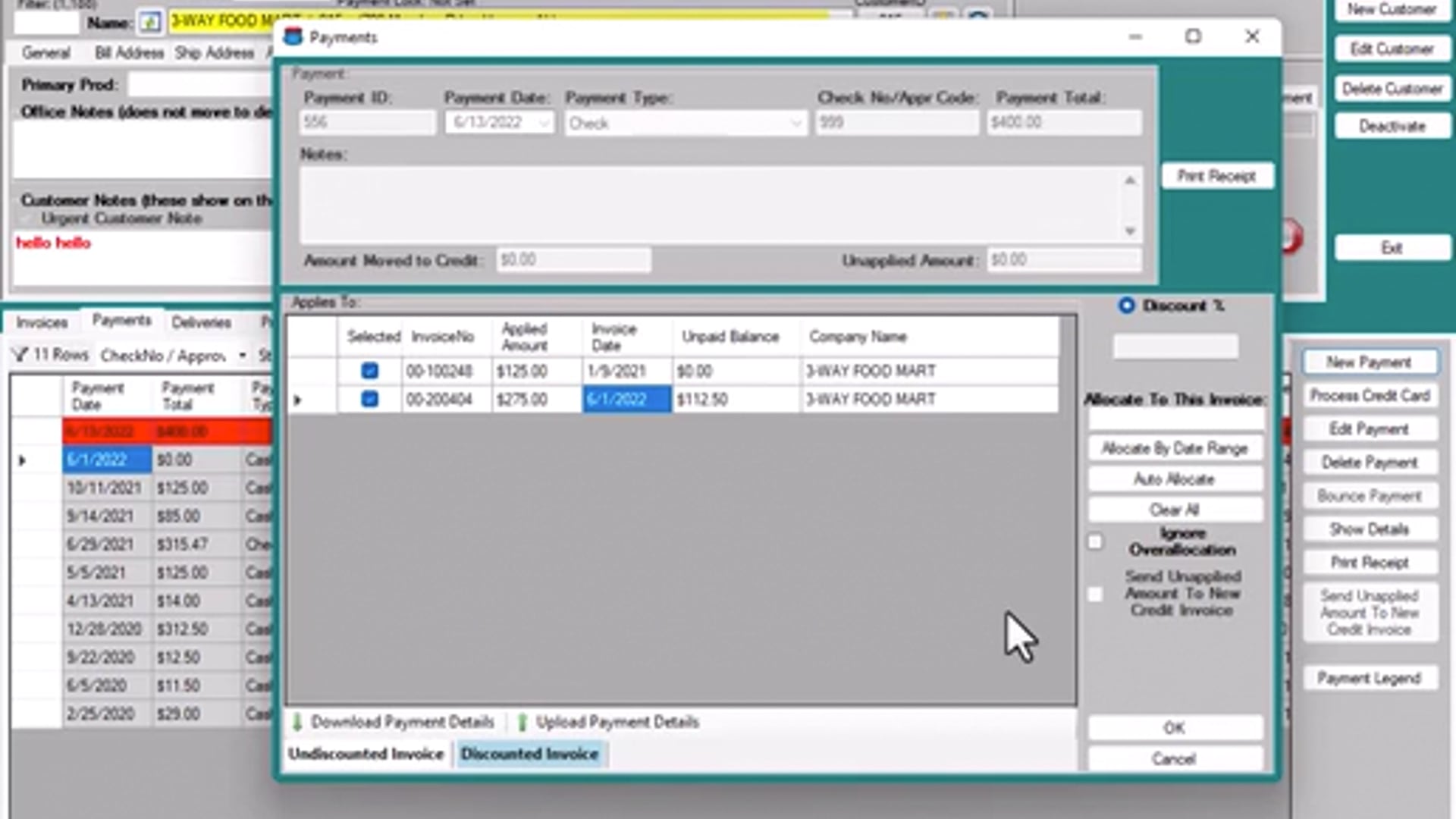The height and width of the screenshot is (819, 1456).
Task: Expand the CheckNo / Approv filter dropdown
Action: point(243,355)
